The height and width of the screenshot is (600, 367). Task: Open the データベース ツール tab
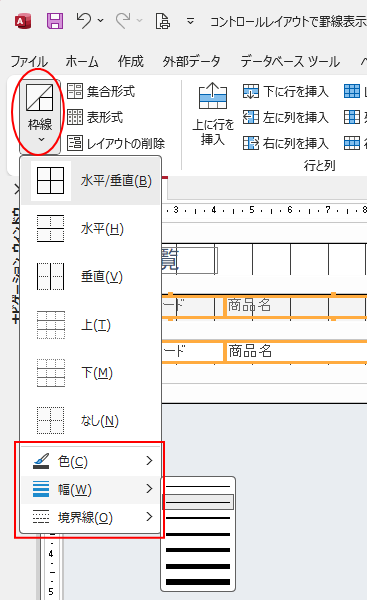click(x=290, y=61)
